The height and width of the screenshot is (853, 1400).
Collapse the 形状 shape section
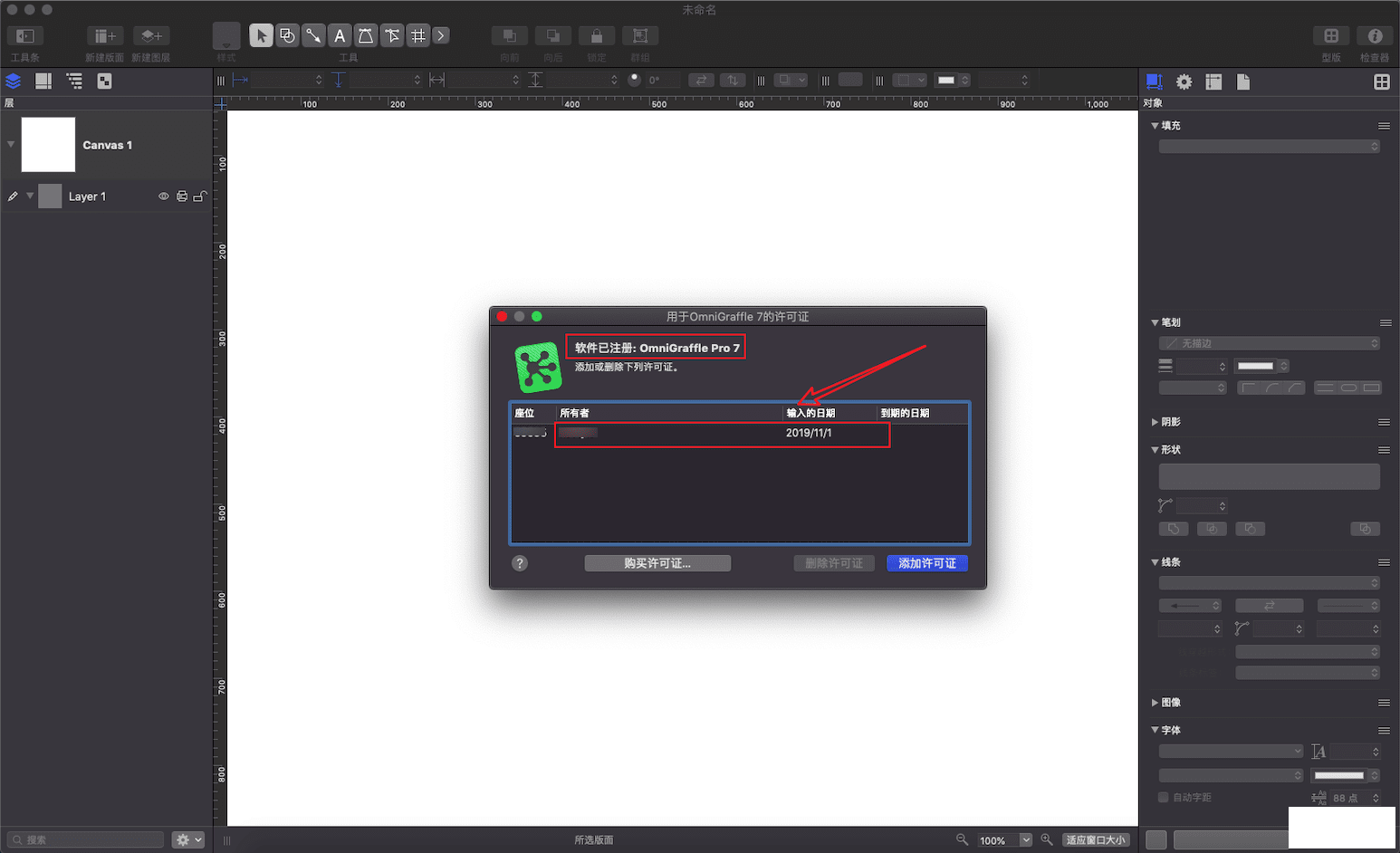pos(1155,450)
